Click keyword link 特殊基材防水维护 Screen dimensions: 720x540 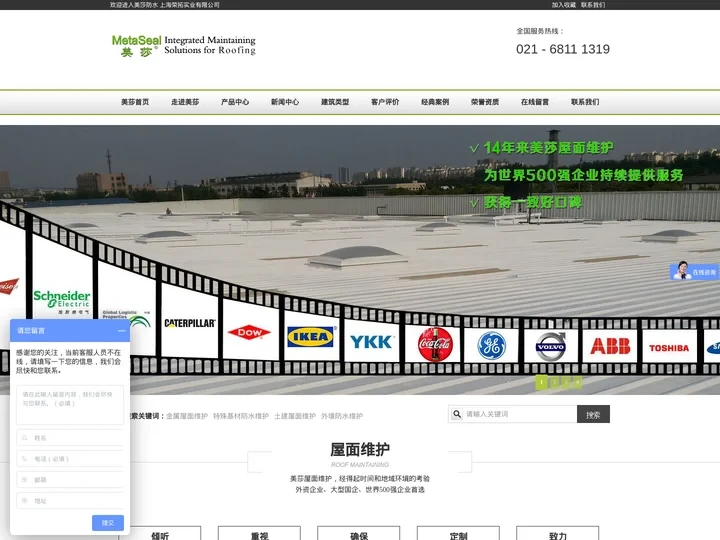(241, 416)
